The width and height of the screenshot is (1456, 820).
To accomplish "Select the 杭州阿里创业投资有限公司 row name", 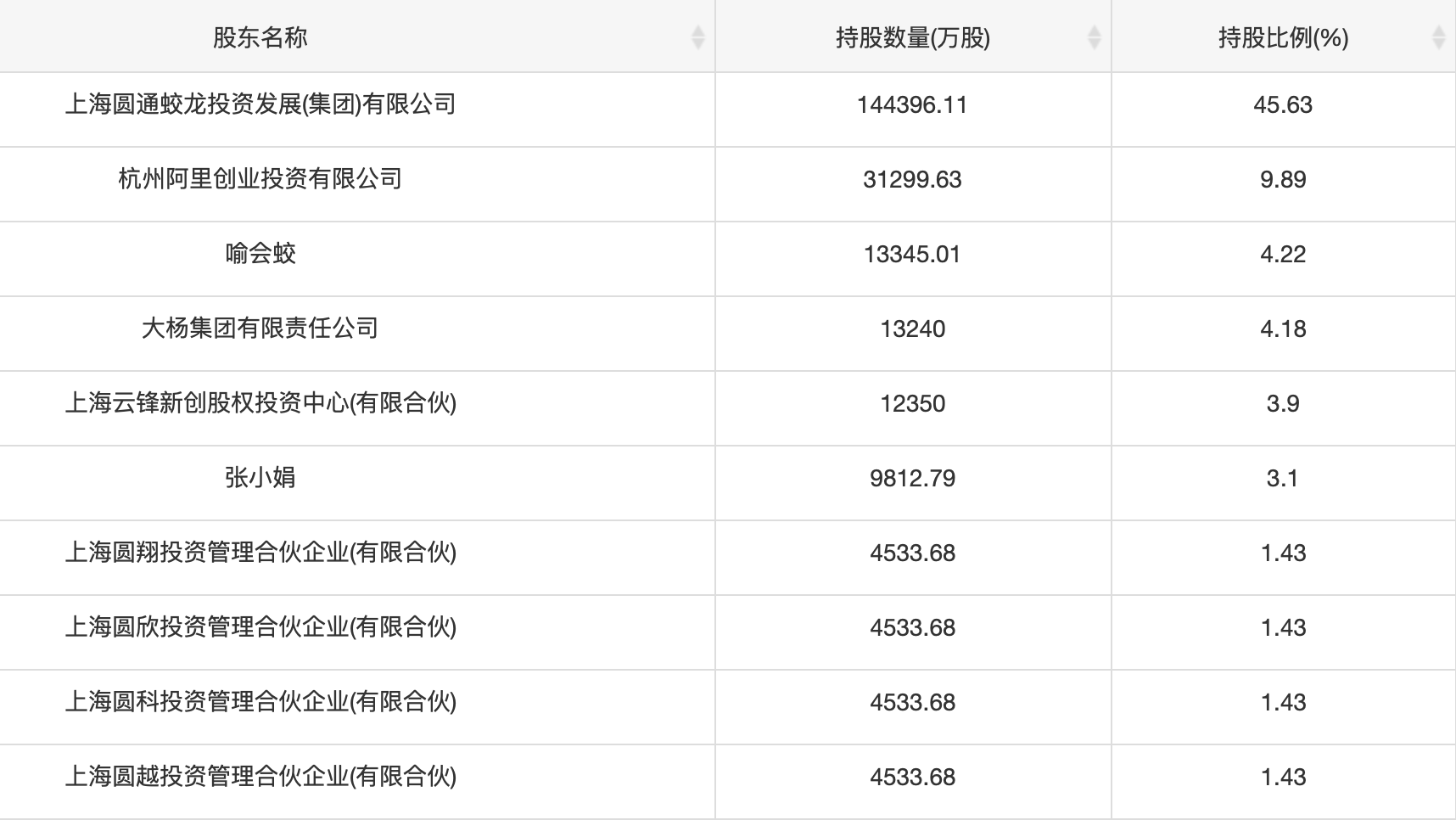I will [x=260, y=179].
